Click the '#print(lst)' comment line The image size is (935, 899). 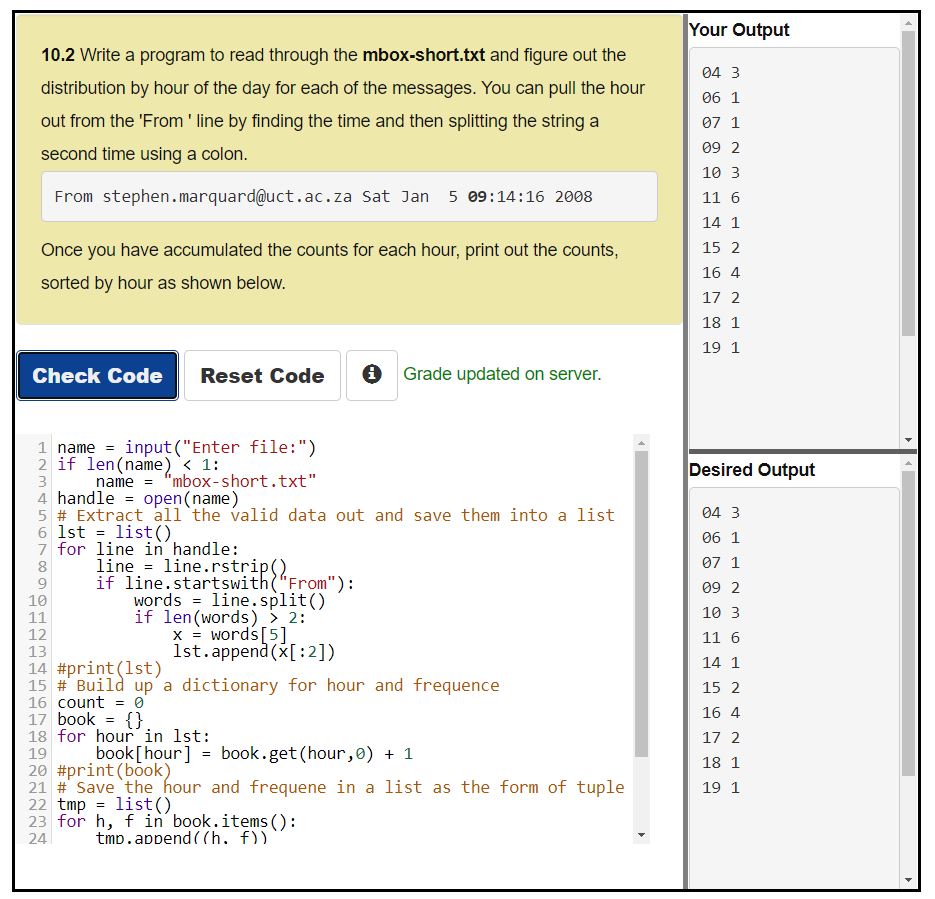click(x=110, y=668)
